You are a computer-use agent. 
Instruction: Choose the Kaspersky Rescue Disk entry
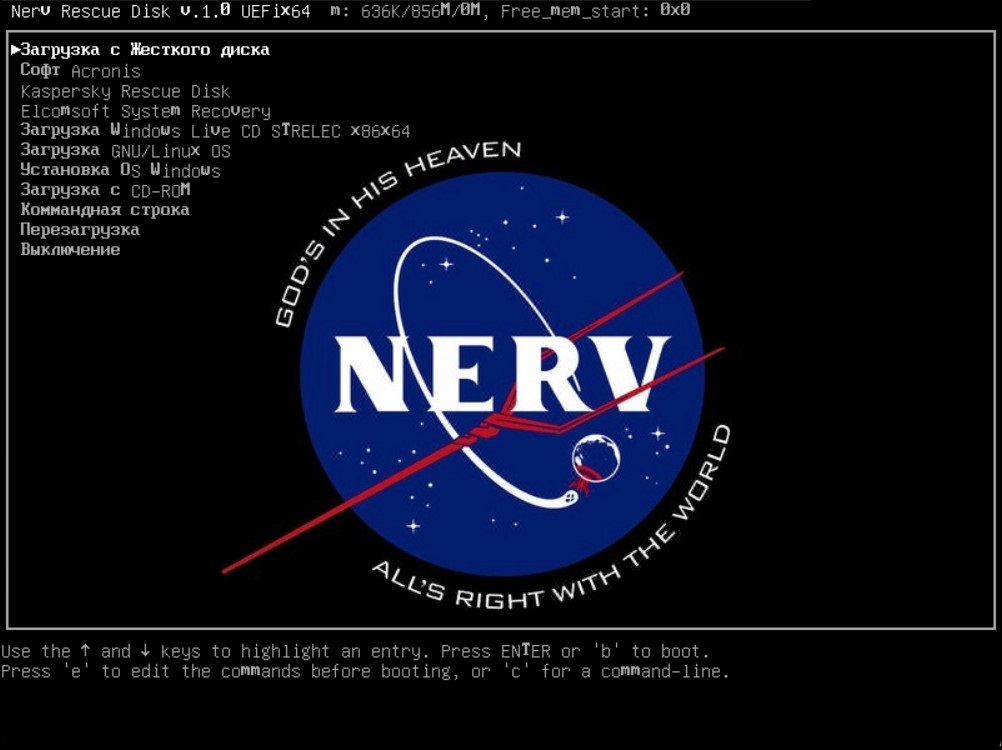[125, 91]
